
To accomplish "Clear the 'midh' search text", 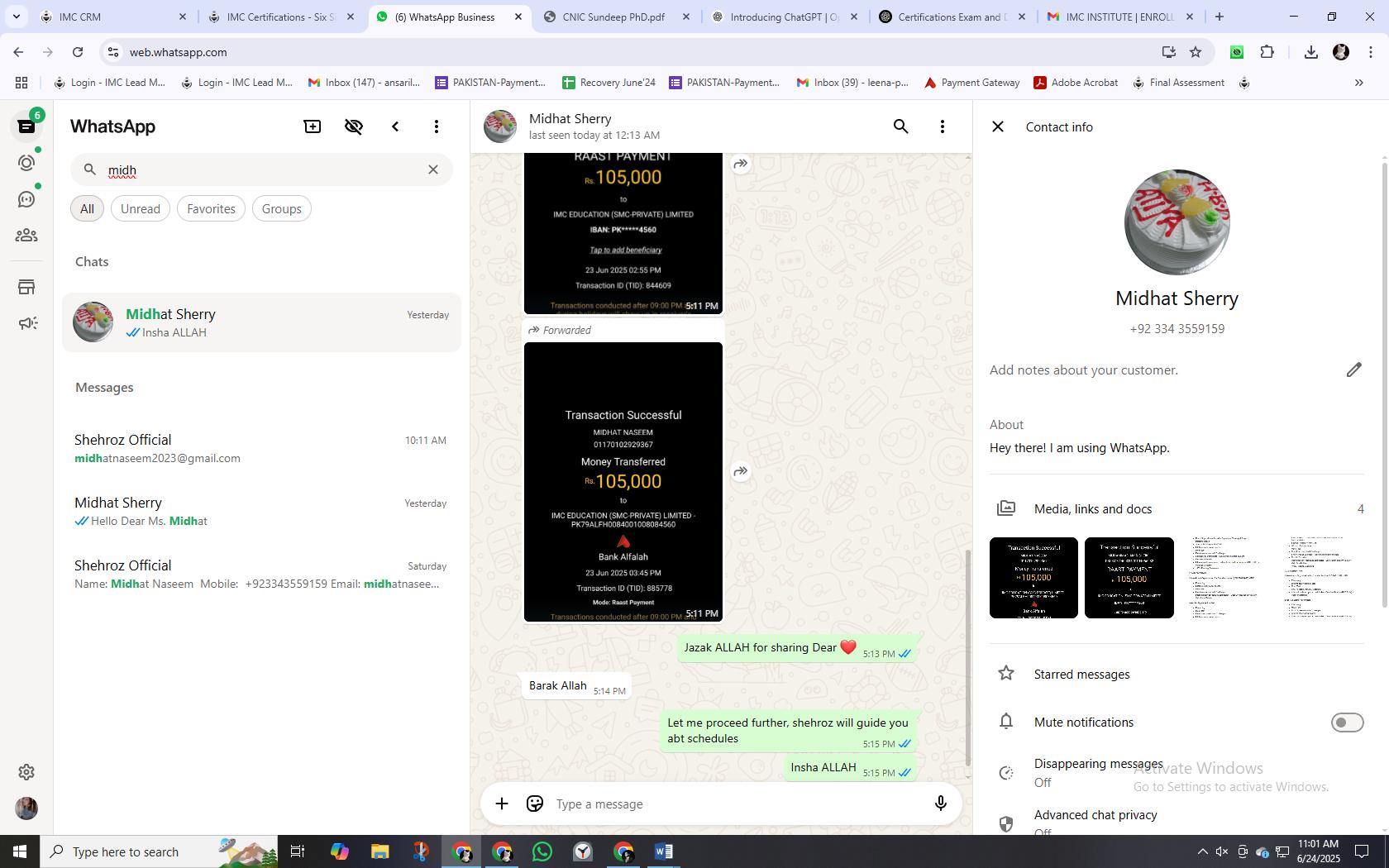I will click(432, 169).
